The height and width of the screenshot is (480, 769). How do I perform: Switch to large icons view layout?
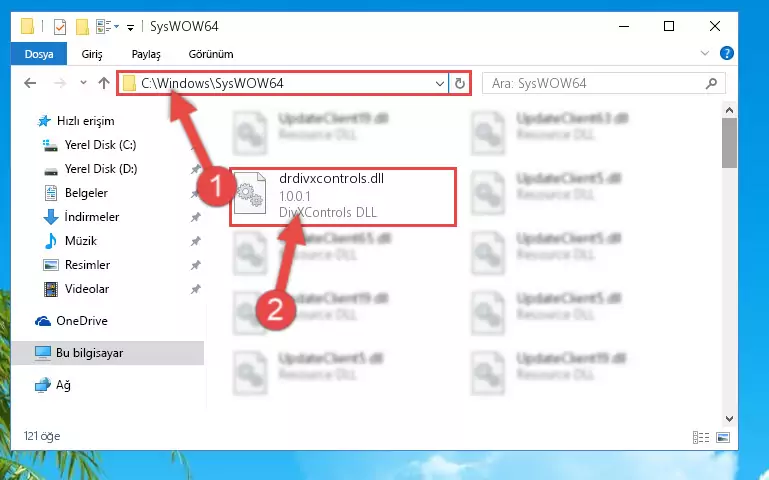tap(723, 437)
